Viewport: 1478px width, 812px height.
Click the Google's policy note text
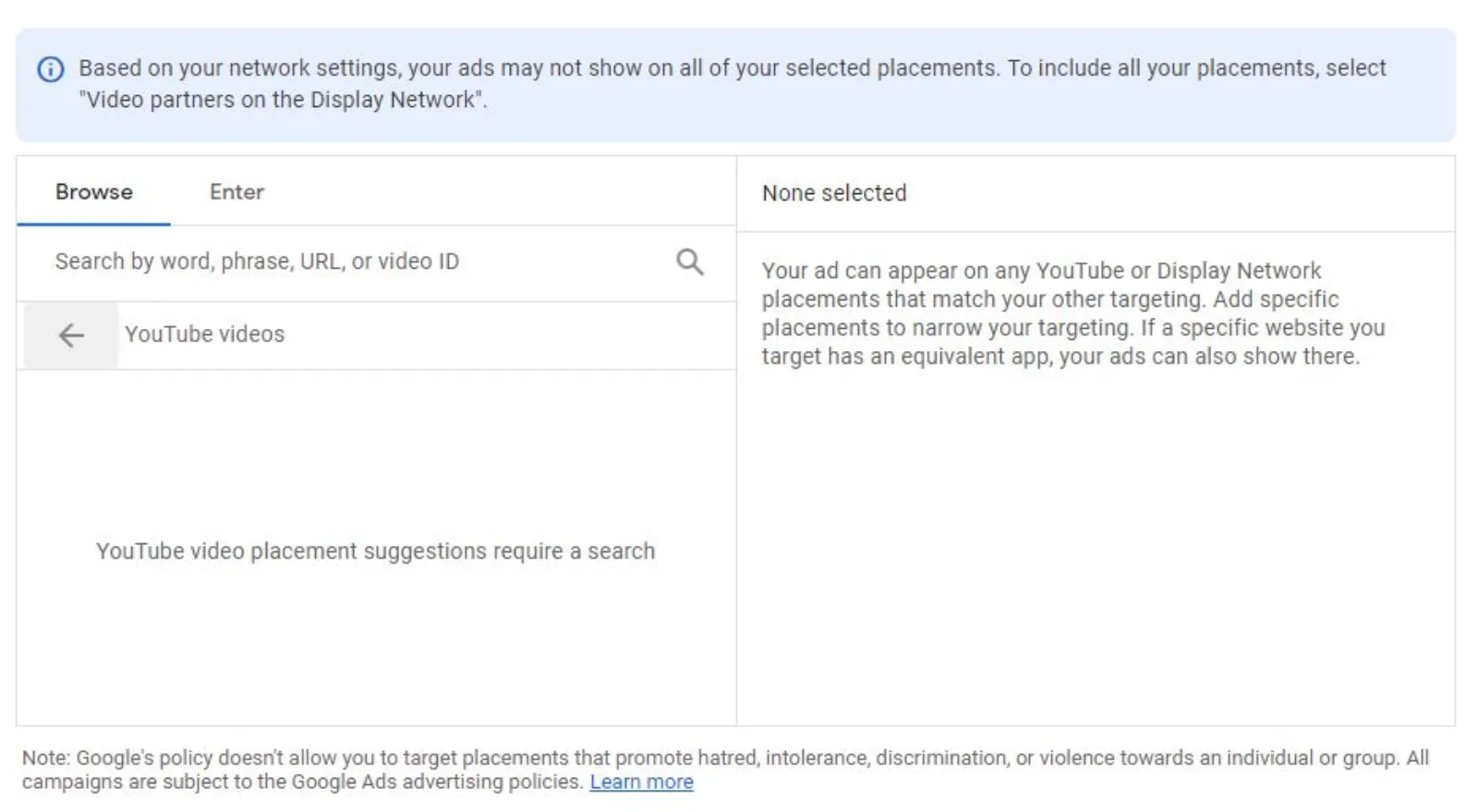click(x=725, y=770)
